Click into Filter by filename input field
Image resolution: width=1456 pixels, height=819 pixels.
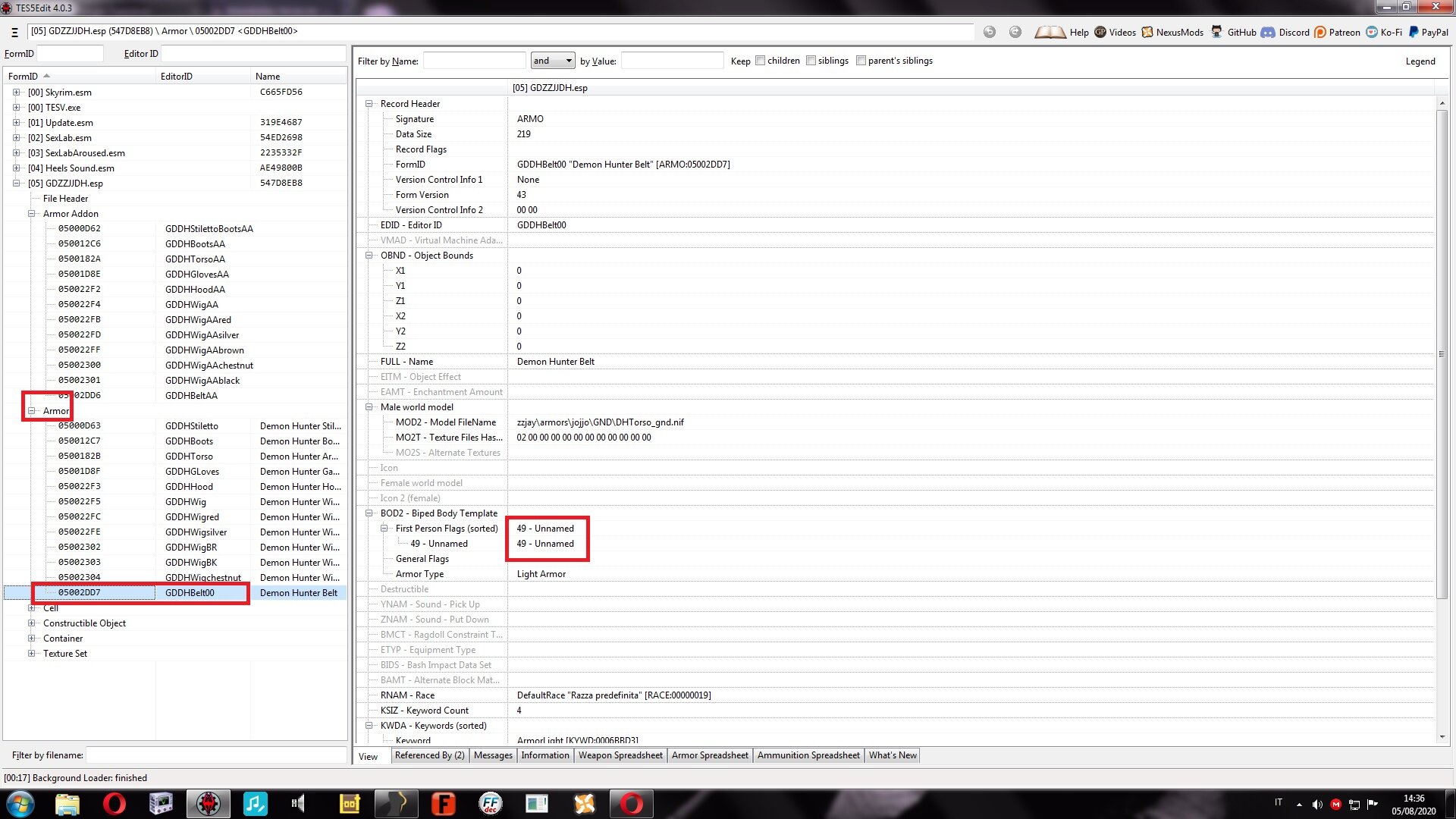tap(216, 755)
